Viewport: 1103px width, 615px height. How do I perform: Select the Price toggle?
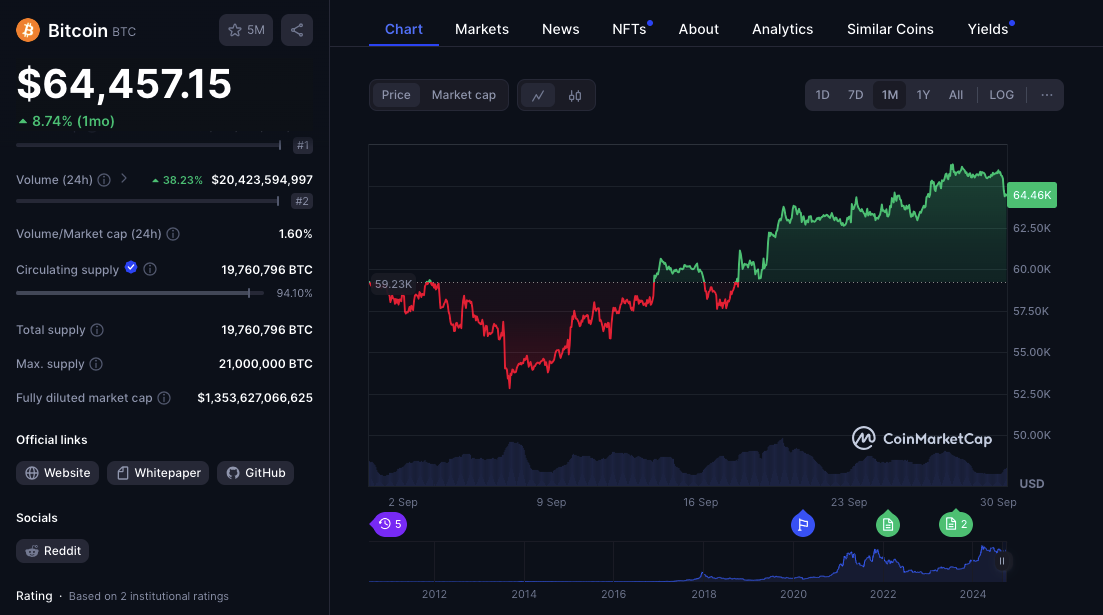(396, 95)
